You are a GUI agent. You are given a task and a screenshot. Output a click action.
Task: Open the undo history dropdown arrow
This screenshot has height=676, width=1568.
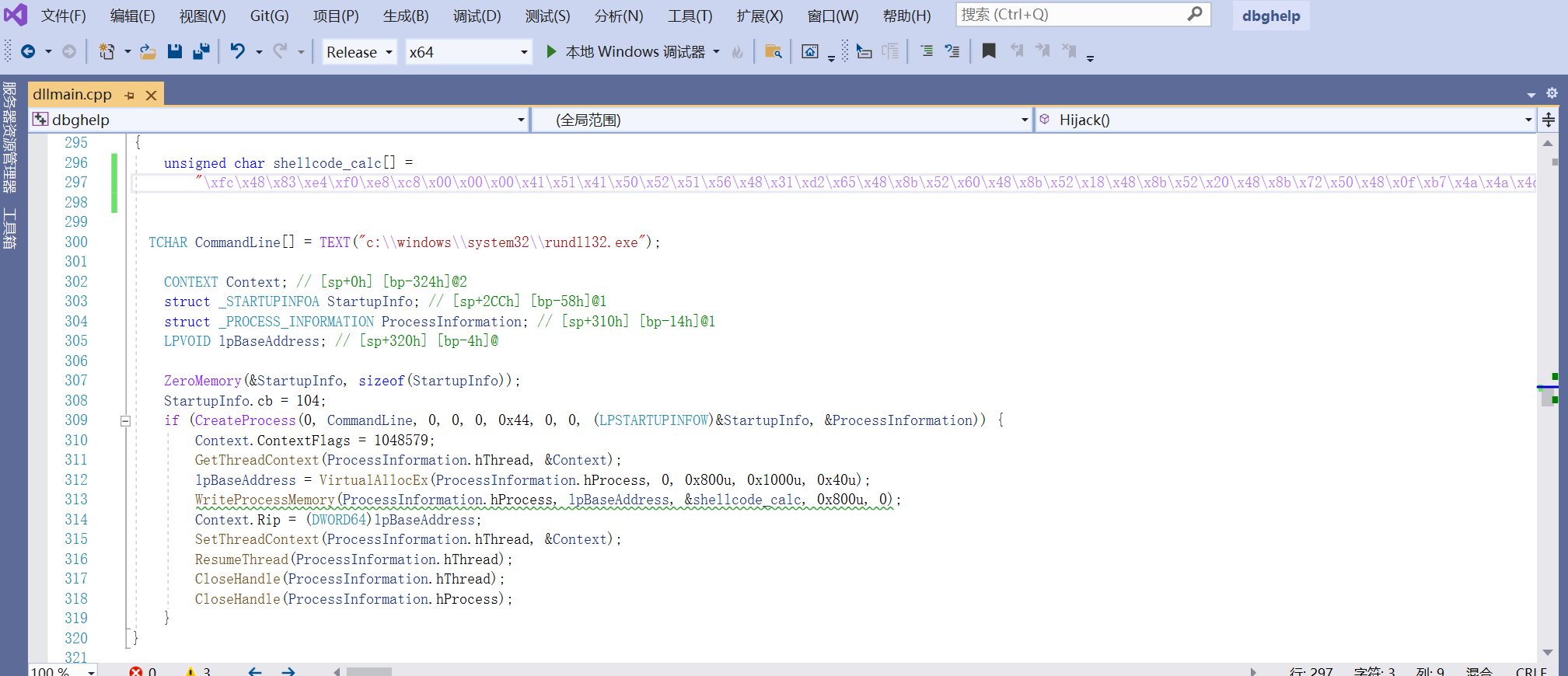coord(259,52)
